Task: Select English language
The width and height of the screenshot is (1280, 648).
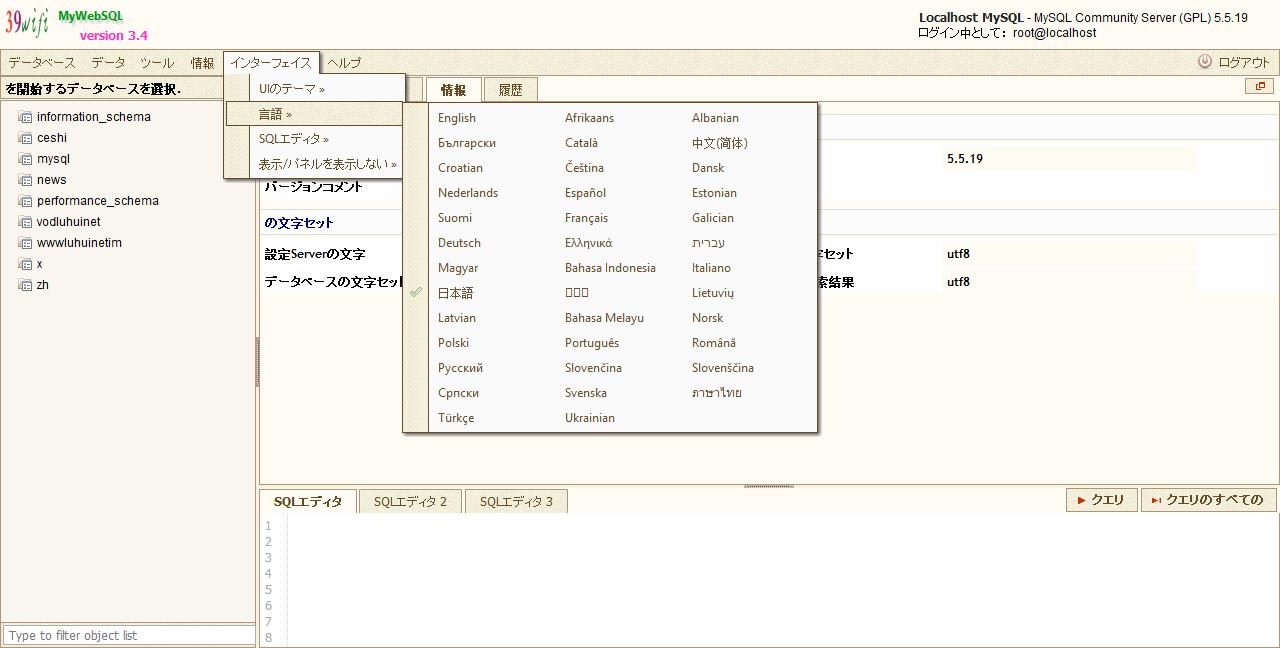Action: coord(457,118)
